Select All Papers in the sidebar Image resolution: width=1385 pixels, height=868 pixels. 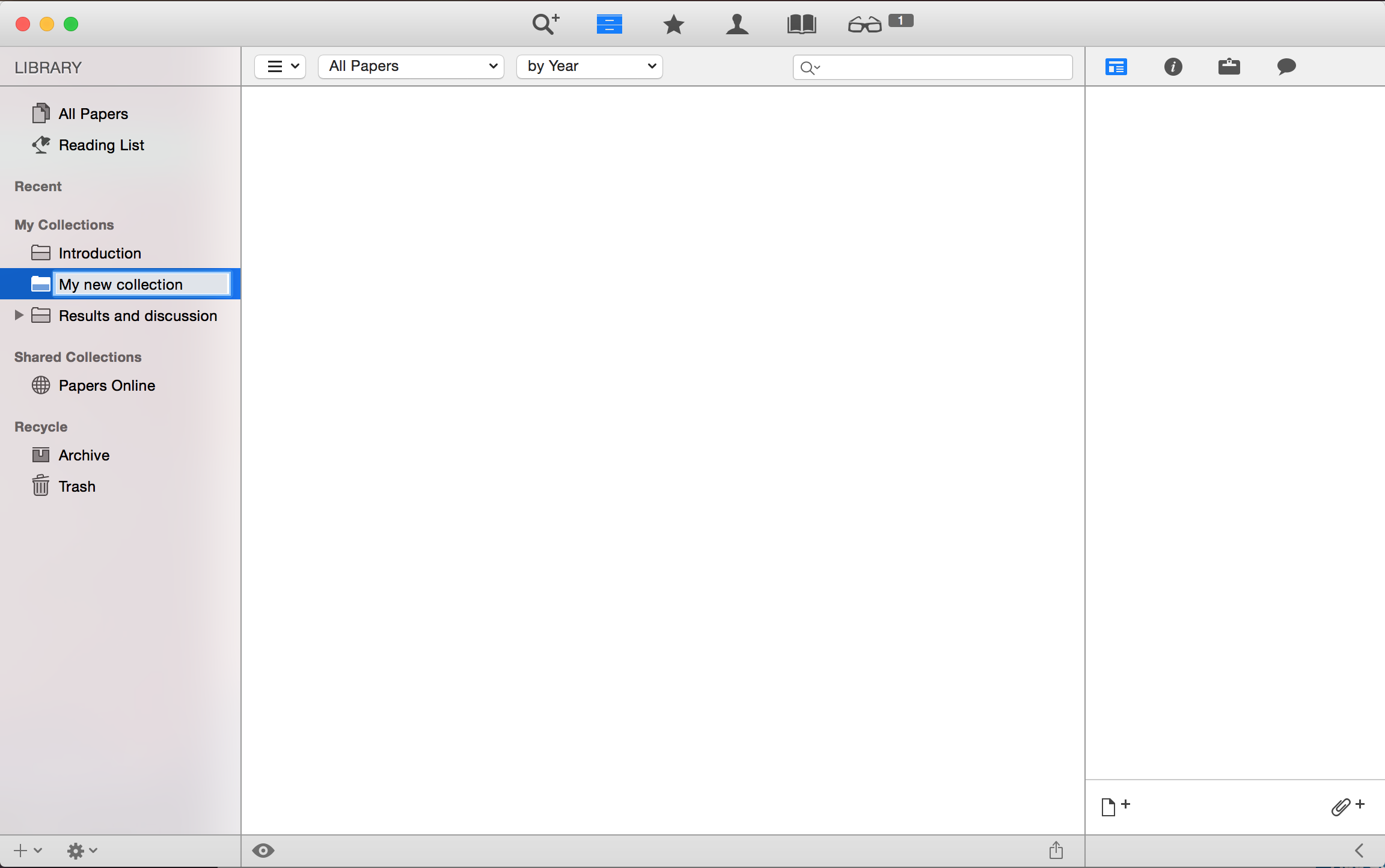point(120,114)
